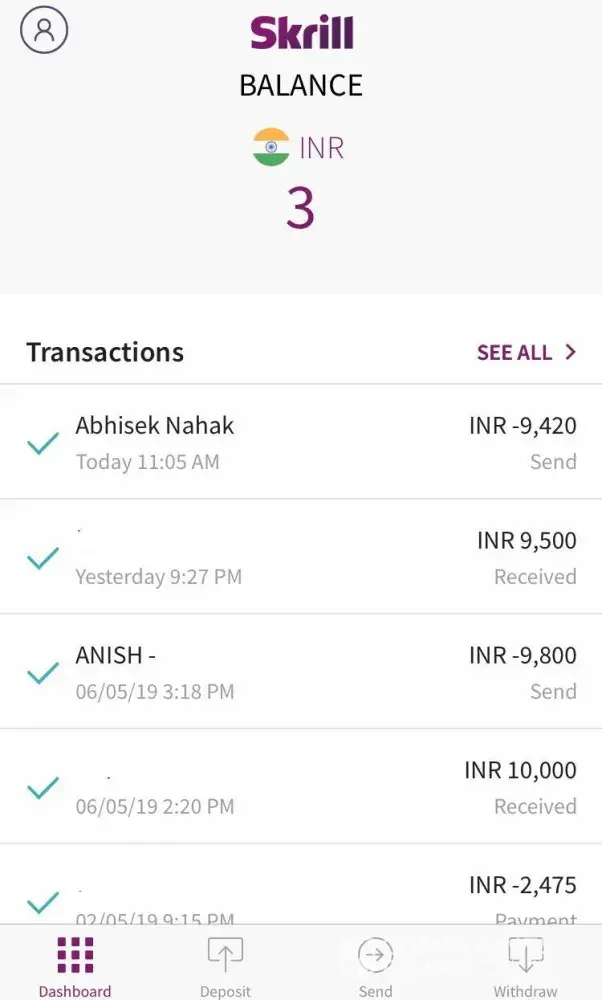Tap the Skrill logo

click(x=301, y=33)
